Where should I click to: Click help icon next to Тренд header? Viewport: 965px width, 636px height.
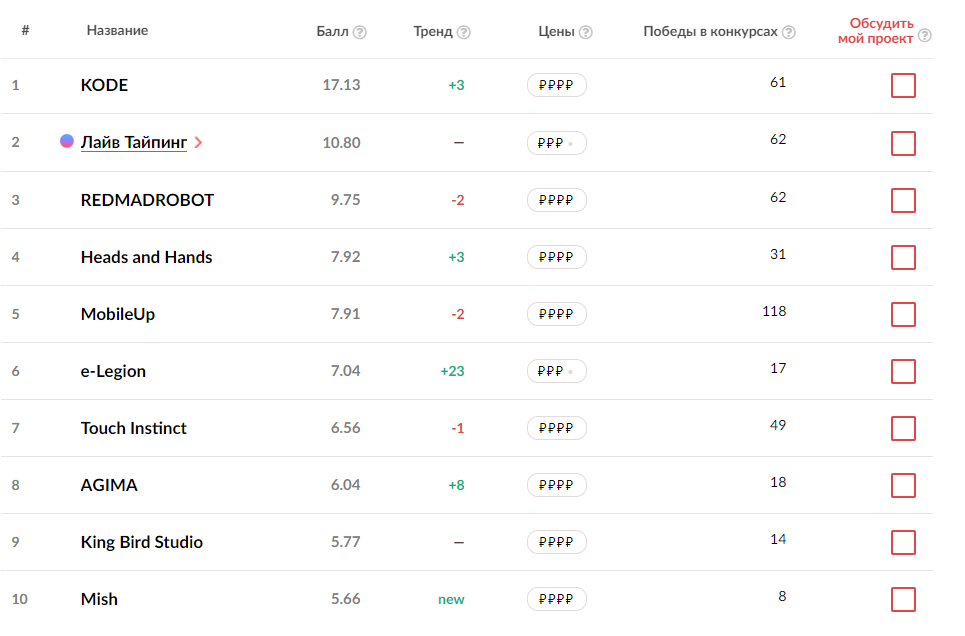[x=463, y=32]
